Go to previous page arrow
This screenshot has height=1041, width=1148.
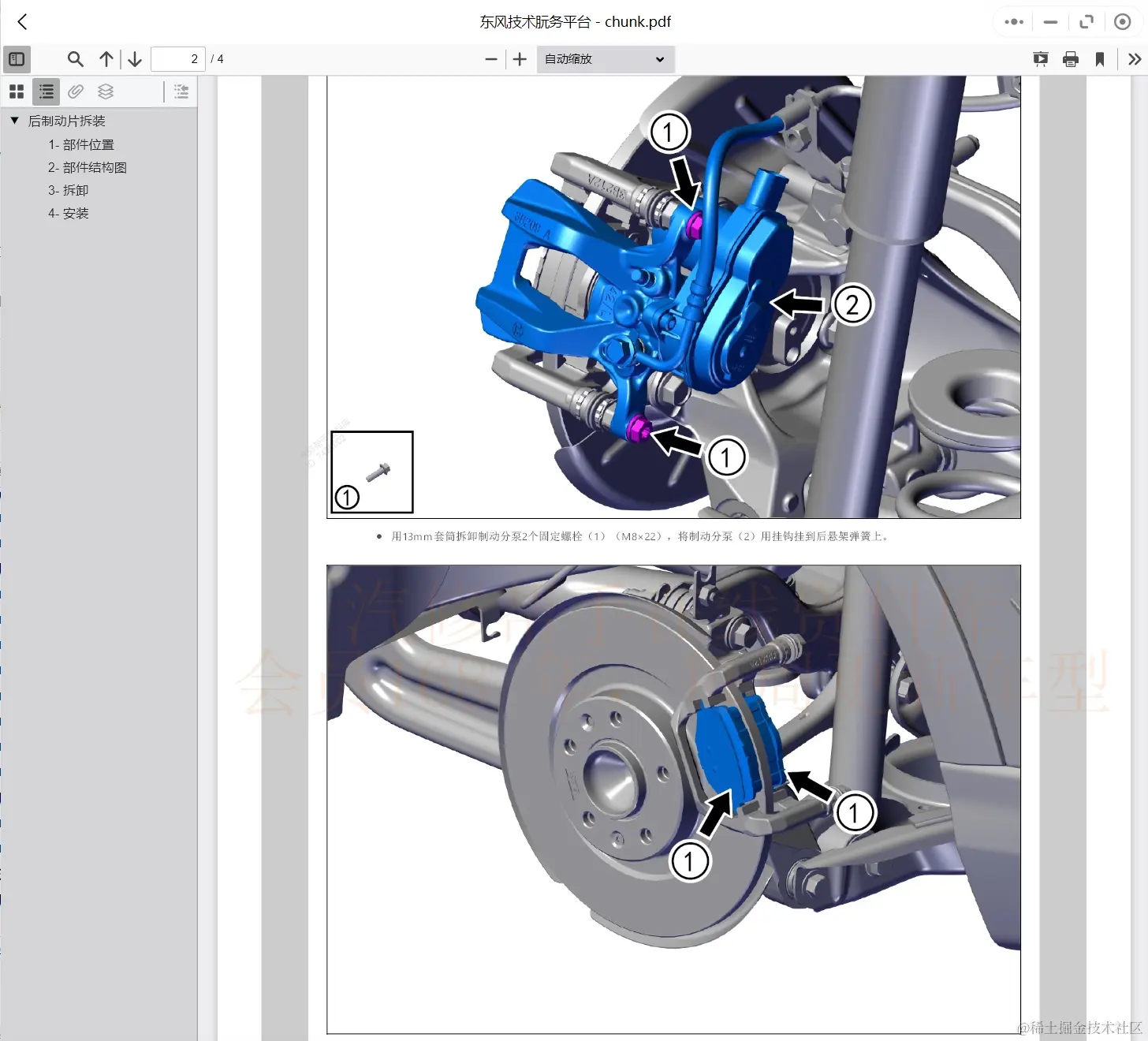pyautogui.click(x=106, y=59)
